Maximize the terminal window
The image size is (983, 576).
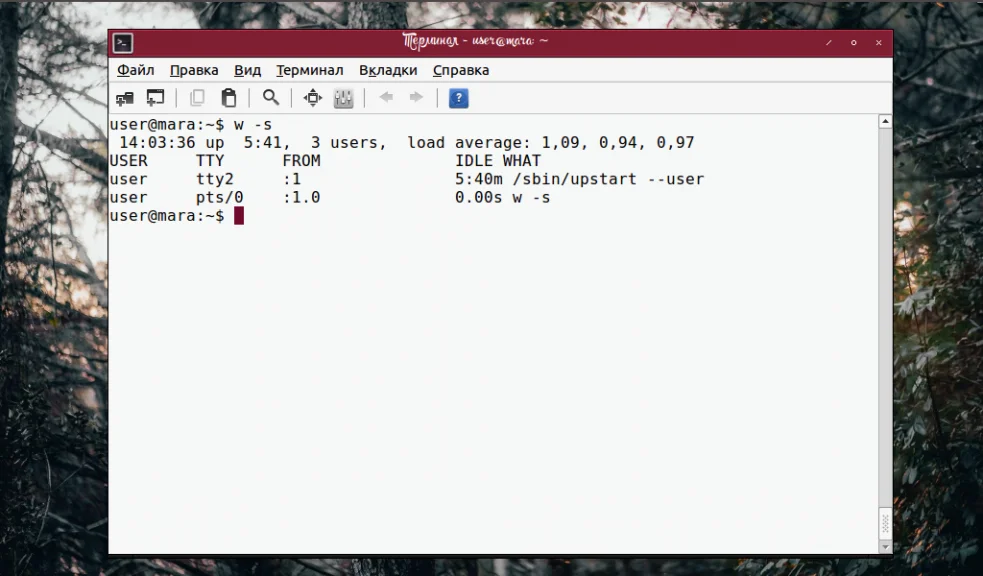coord(853,43)
